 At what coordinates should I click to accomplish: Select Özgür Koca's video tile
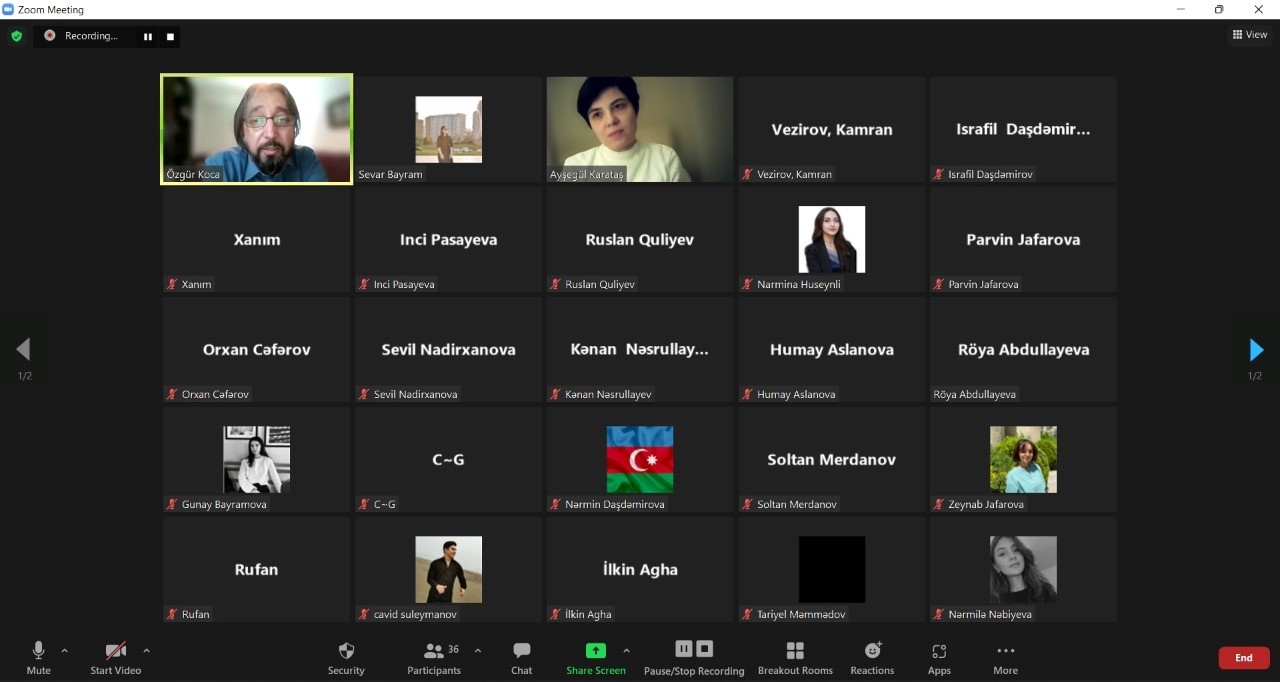tap(256, 129)
